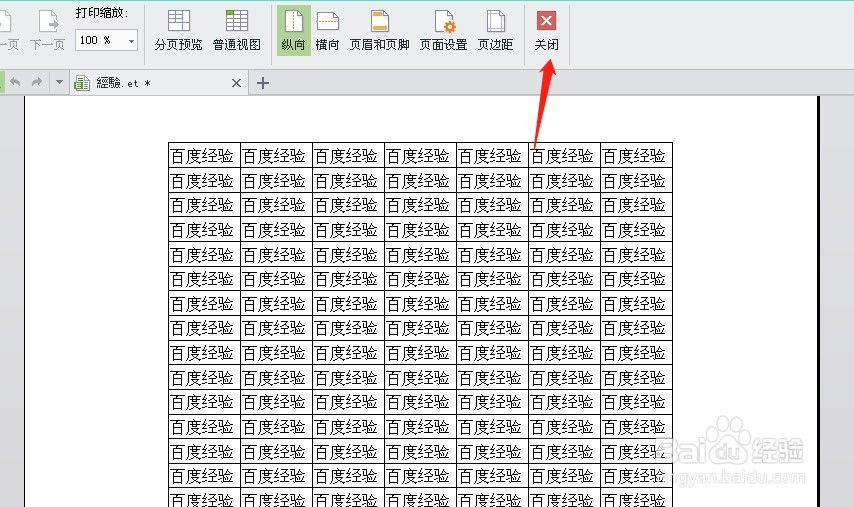Image resolution: width=854 pixels, height=507 pixels.
Task: Click spreadsheet icon on 經驗.et tab
Action: [x=82, y=83]
